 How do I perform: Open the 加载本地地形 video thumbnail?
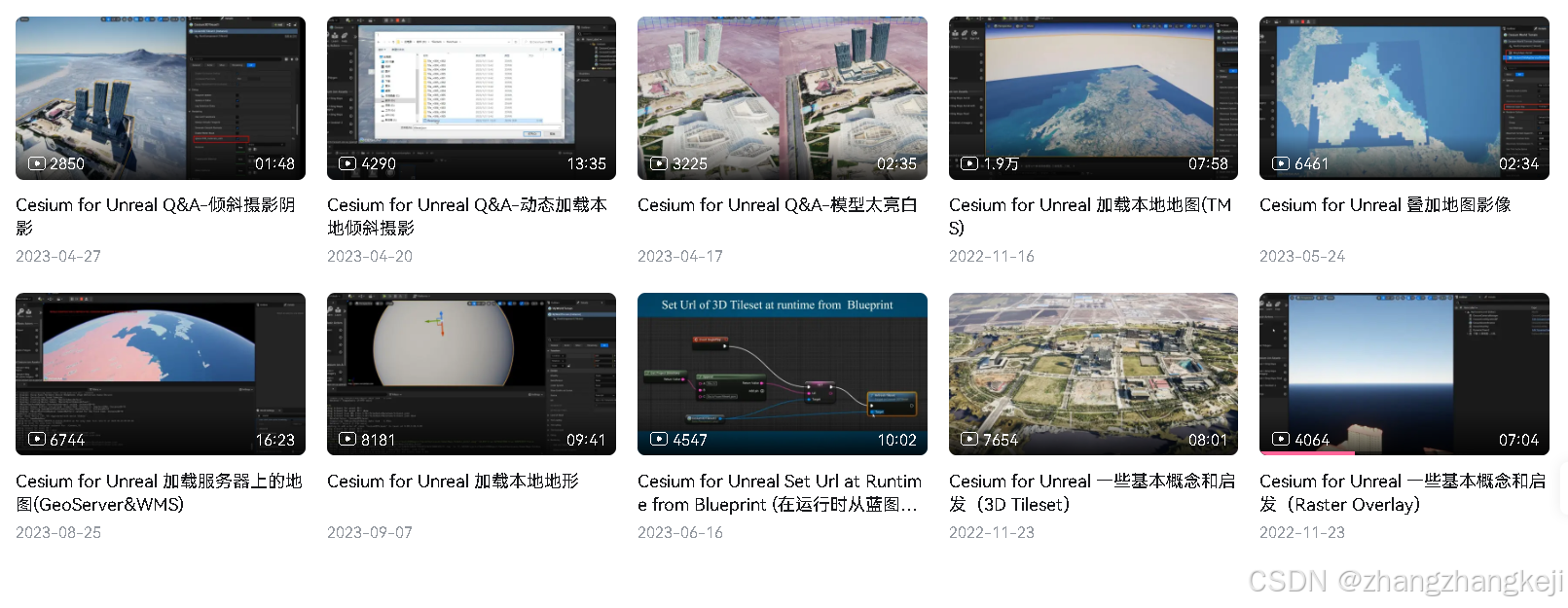(x=471, y=374)
